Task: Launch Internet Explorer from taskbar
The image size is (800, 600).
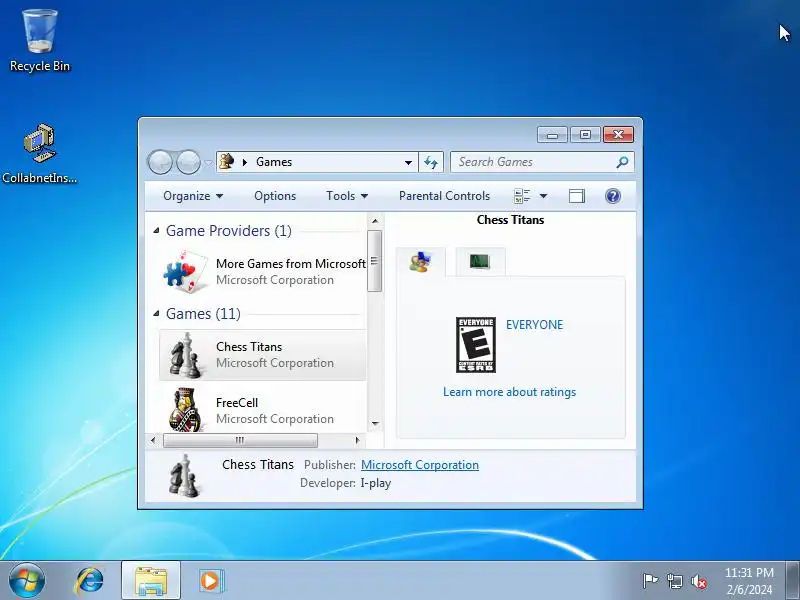Action: coord(89,581)
